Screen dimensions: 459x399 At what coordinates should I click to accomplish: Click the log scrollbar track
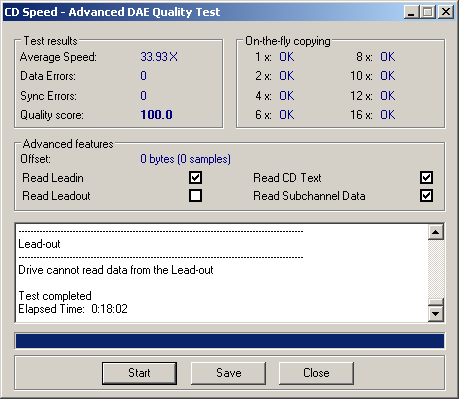pos(436,269)
